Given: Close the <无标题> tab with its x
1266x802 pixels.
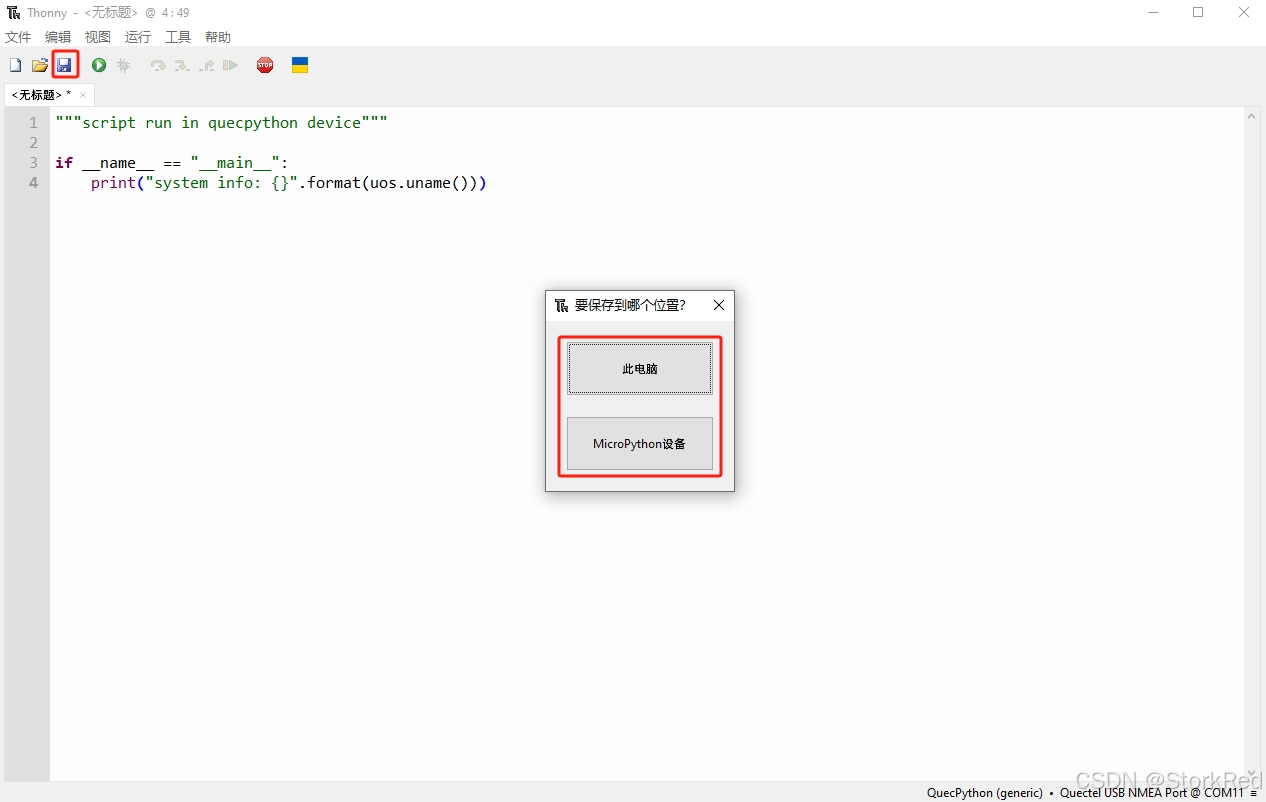Looking at the screenshot, I should click(83, 95).
